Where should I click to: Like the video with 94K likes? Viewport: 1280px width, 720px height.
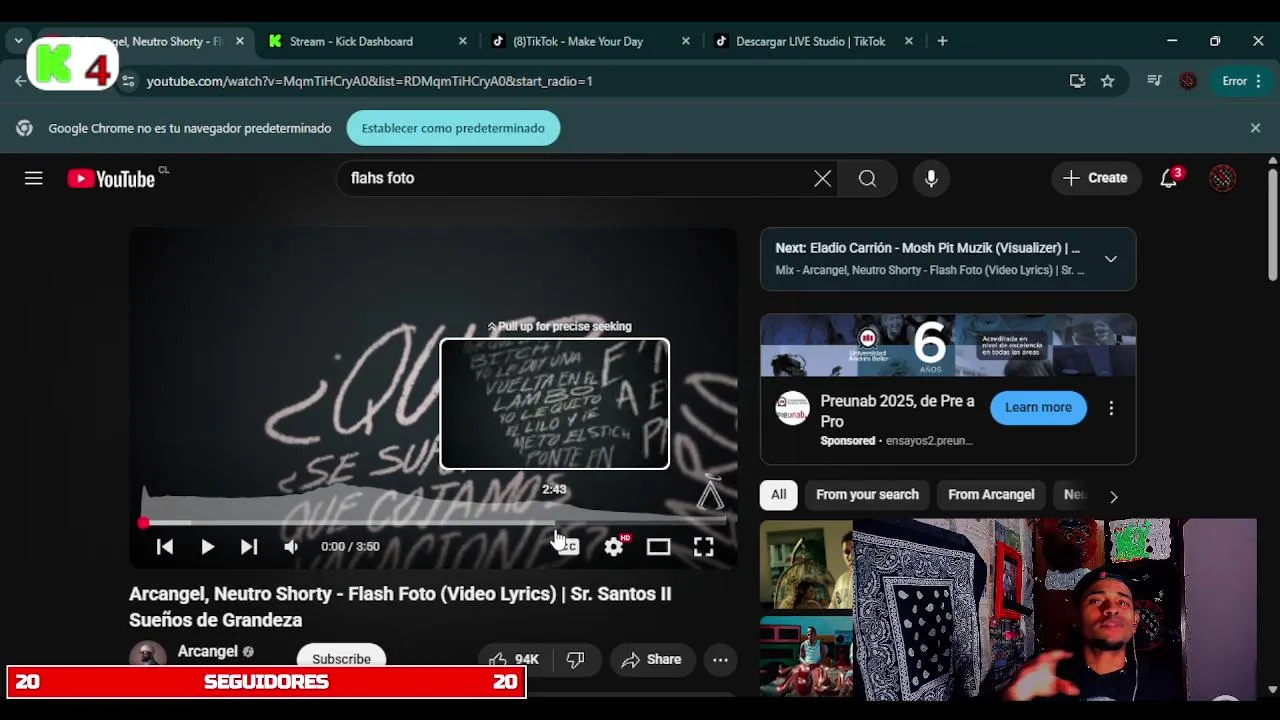click(513, 659)
